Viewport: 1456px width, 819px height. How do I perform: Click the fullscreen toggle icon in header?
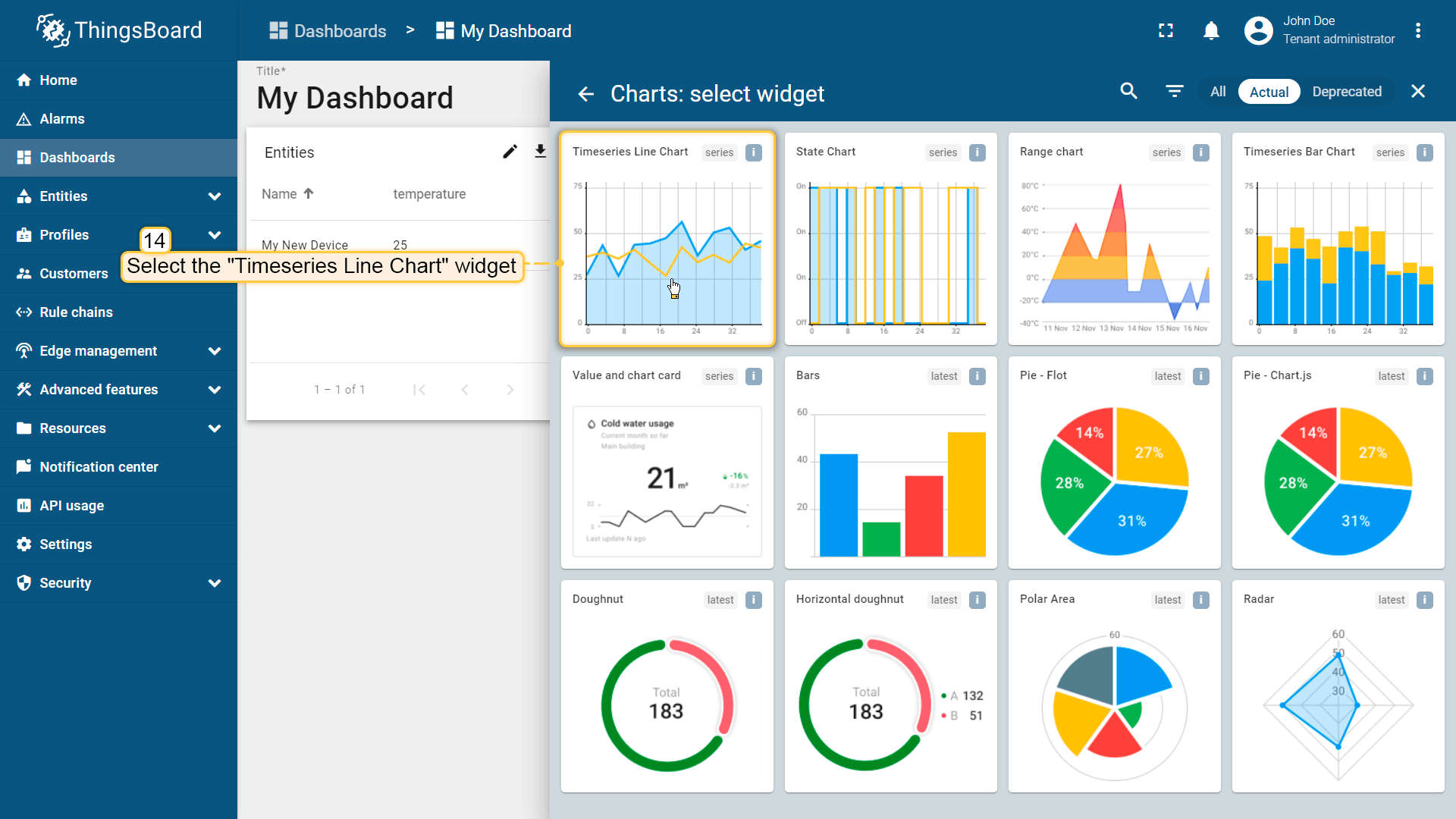click(x=1166, y=30)
